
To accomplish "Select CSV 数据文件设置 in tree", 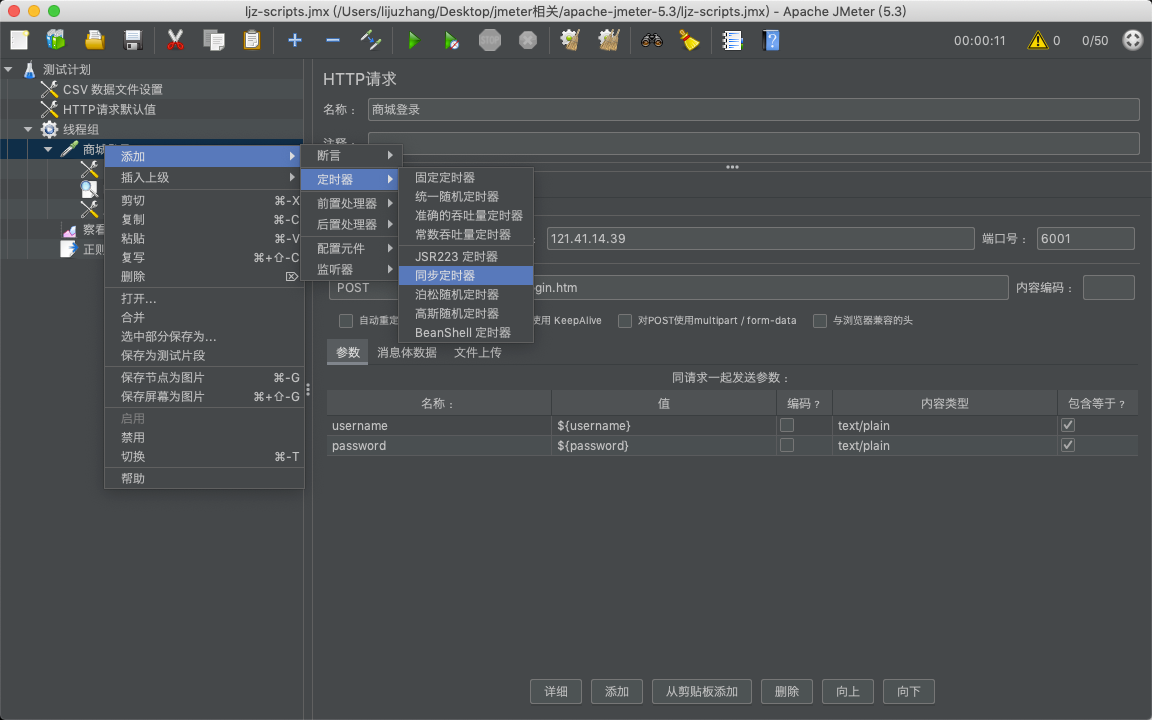I will coord(112,90).
